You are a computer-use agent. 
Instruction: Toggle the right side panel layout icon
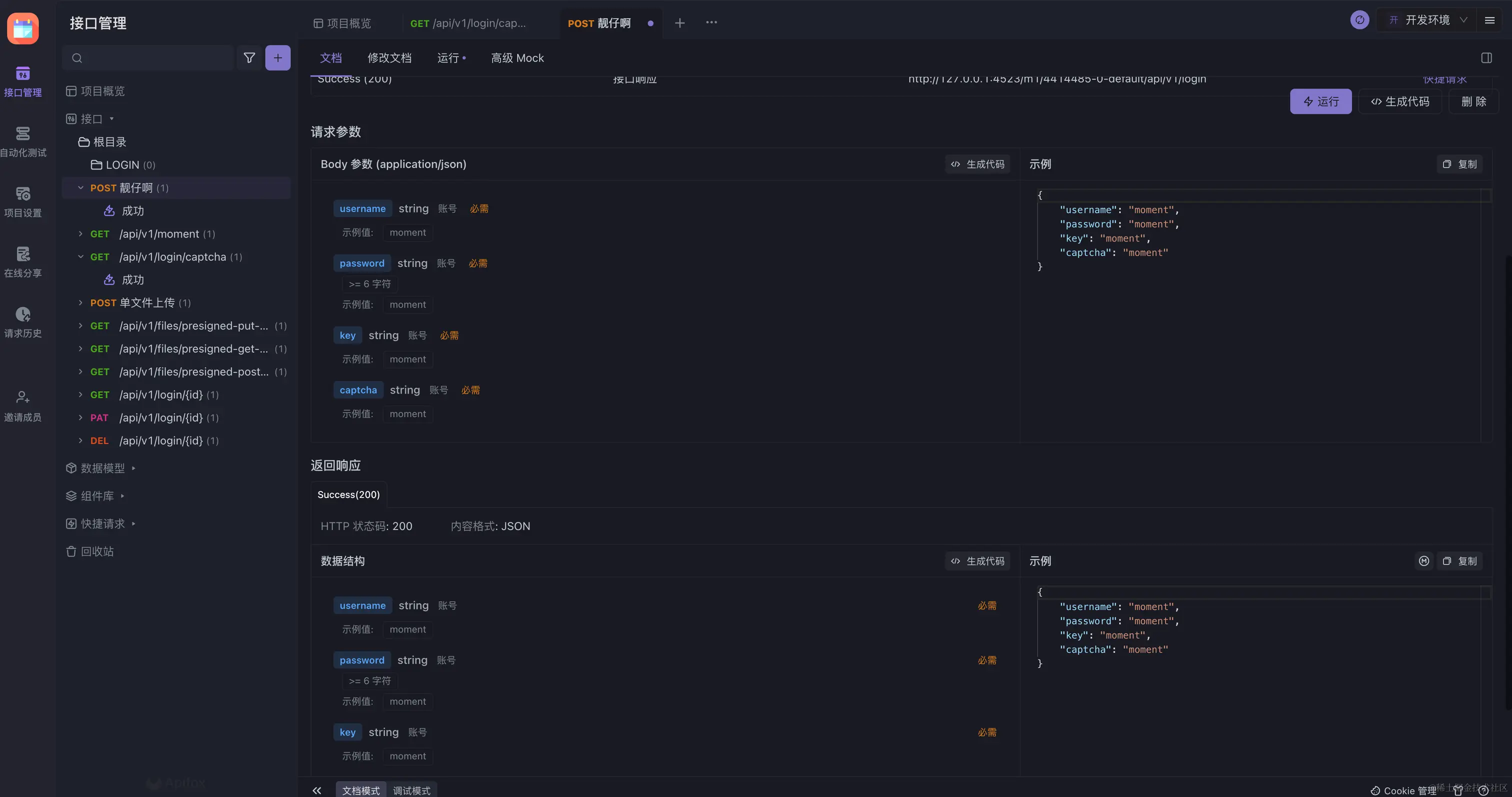(1486, 57)
